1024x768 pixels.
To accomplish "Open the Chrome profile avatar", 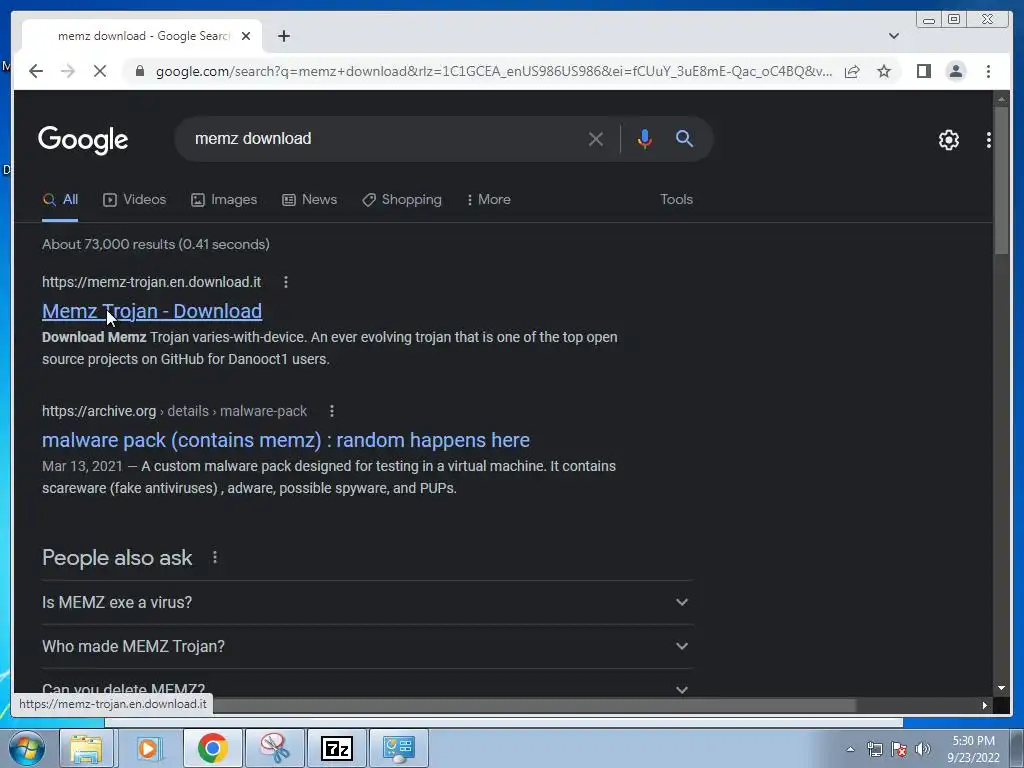I will point(955,71).
